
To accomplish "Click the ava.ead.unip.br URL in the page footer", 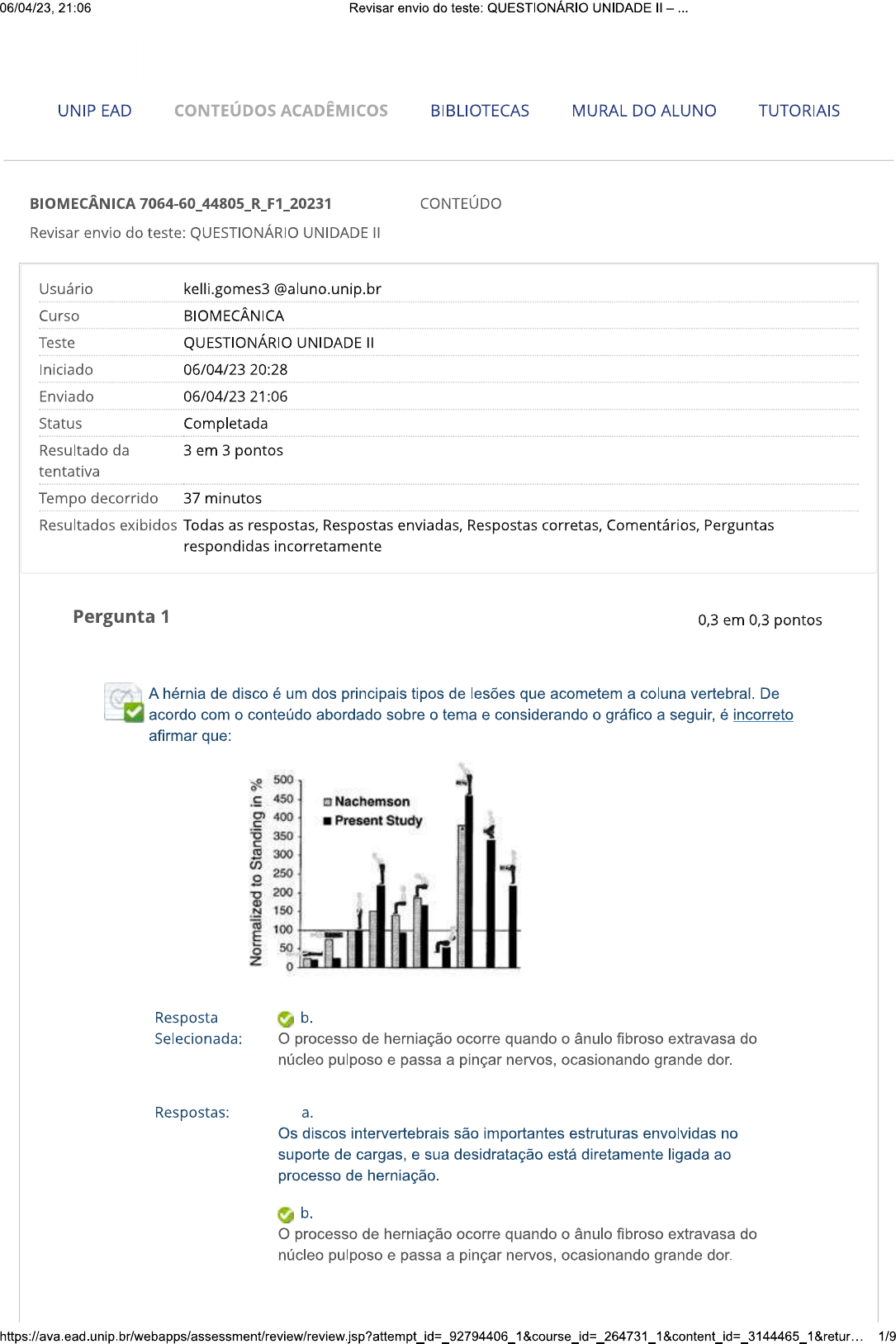I will [x=429, y=1336].
